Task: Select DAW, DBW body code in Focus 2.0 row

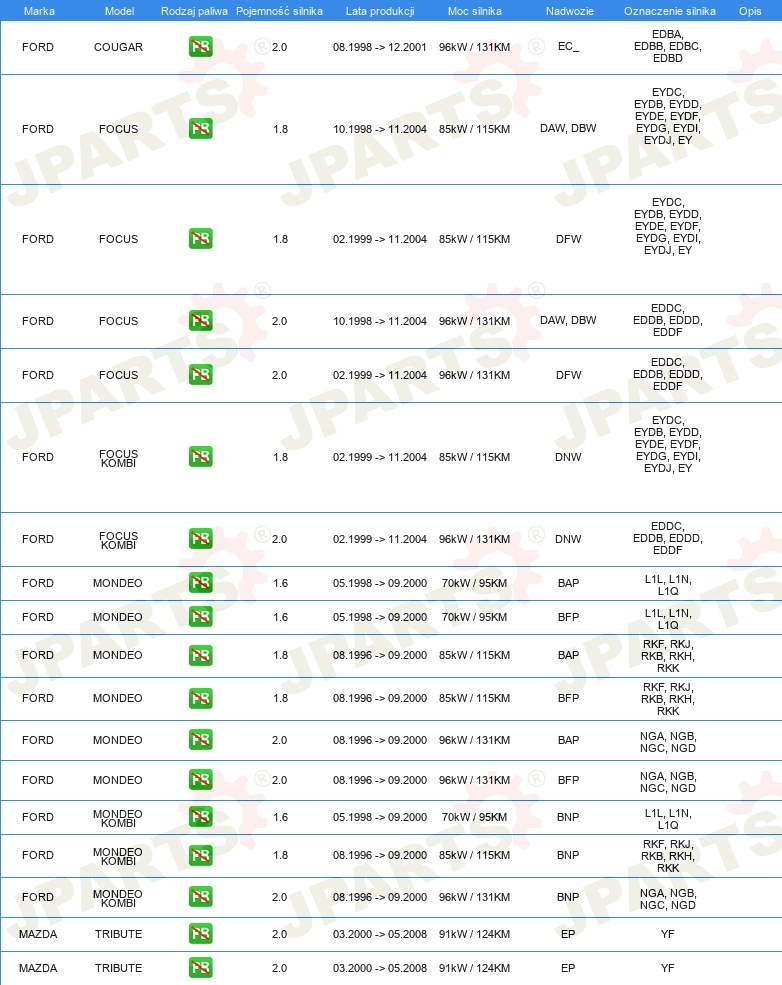Action: 568,320
